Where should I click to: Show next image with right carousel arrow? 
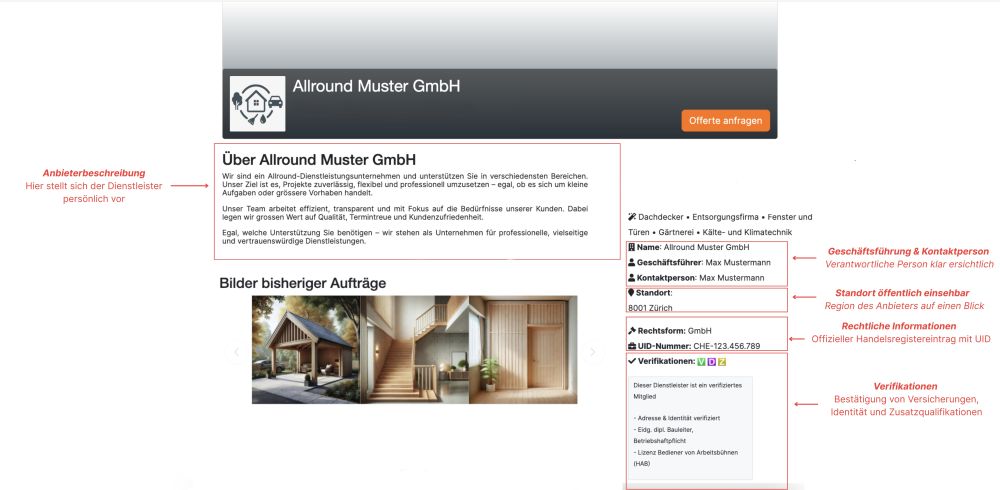click(592, 352)
